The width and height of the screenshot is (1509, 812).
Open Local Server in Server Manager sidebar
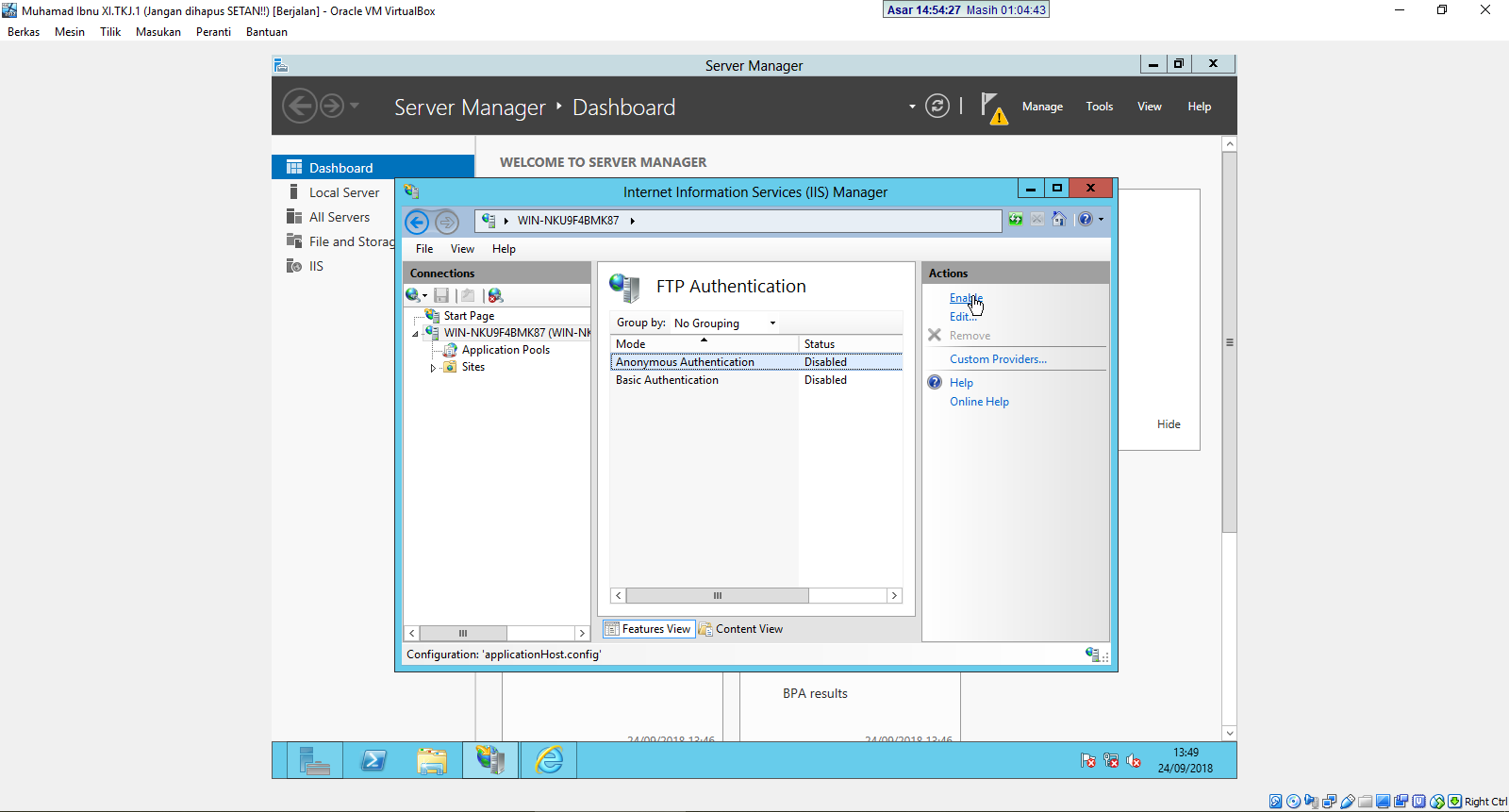click(344, 192)
